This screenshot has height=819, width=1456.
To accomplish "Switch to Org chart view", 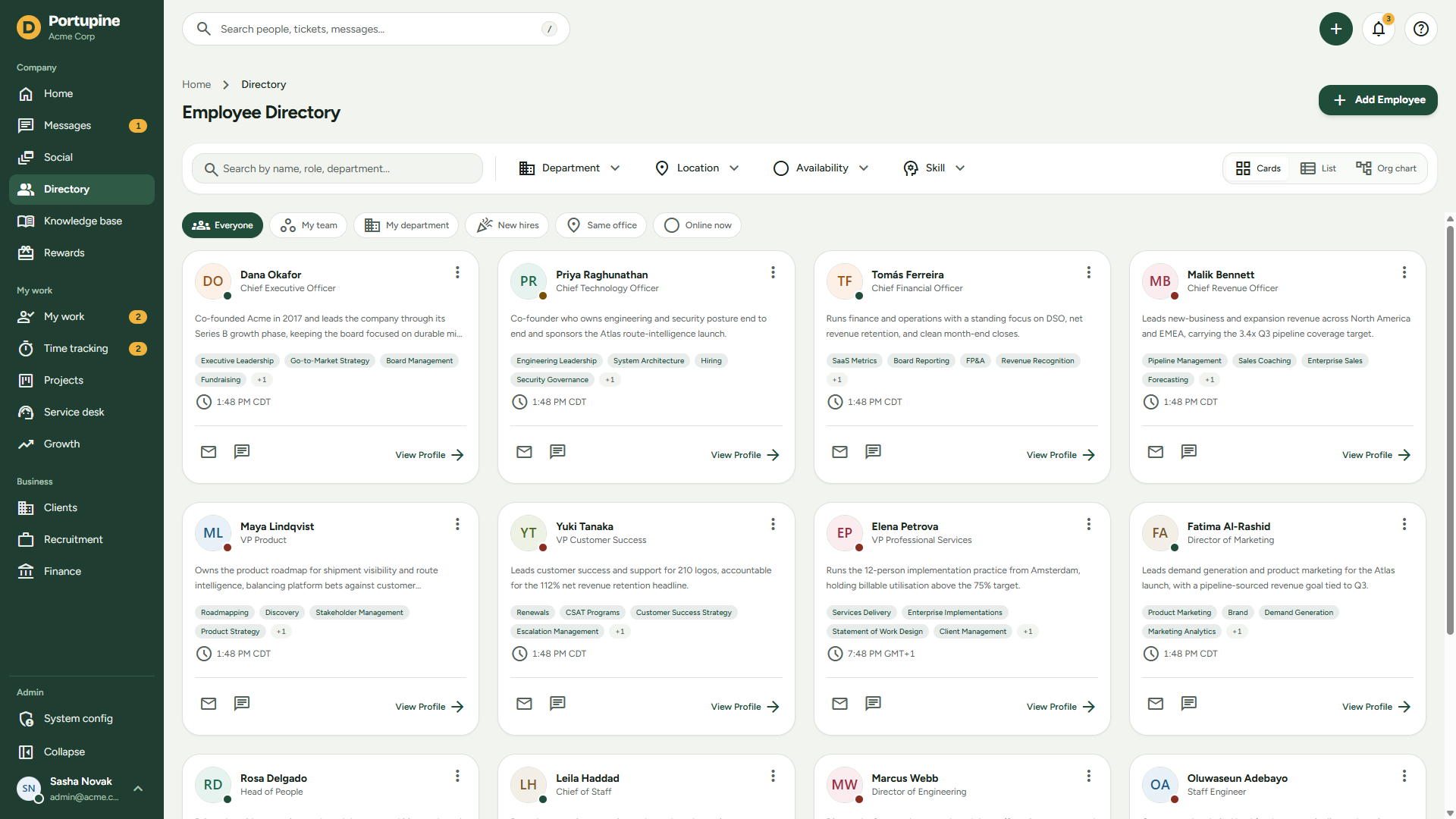I will [1385, 168].
